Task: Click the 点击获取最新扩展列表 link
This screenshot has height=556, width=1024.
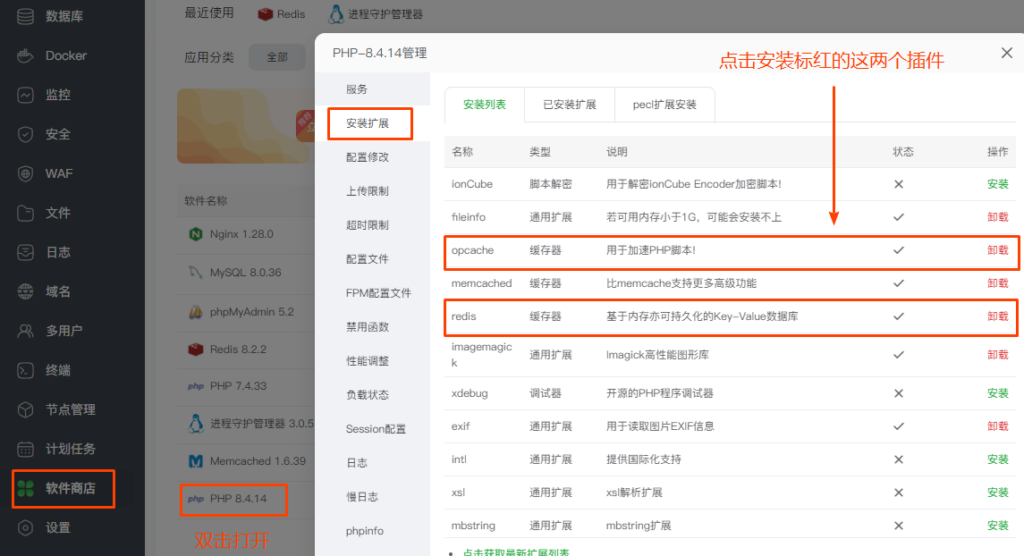Action: 516,552
